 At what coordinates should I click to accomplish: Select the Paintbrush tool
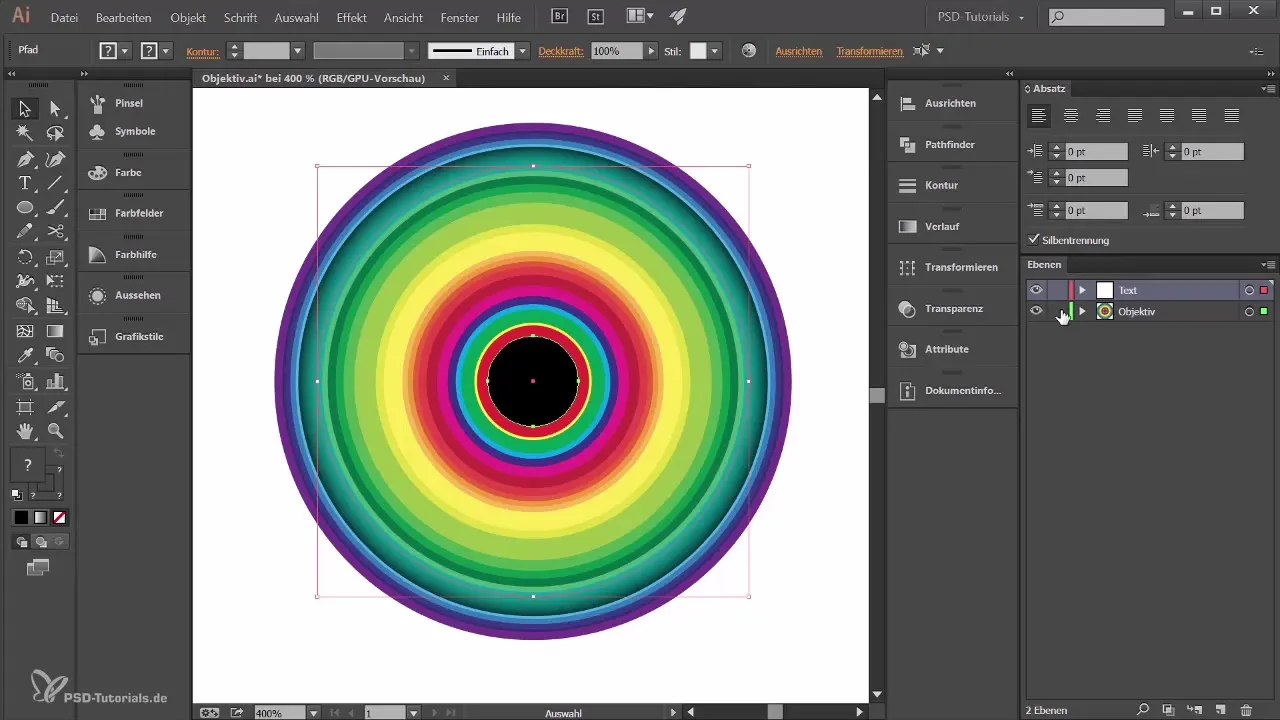click(x=56, y=207)
